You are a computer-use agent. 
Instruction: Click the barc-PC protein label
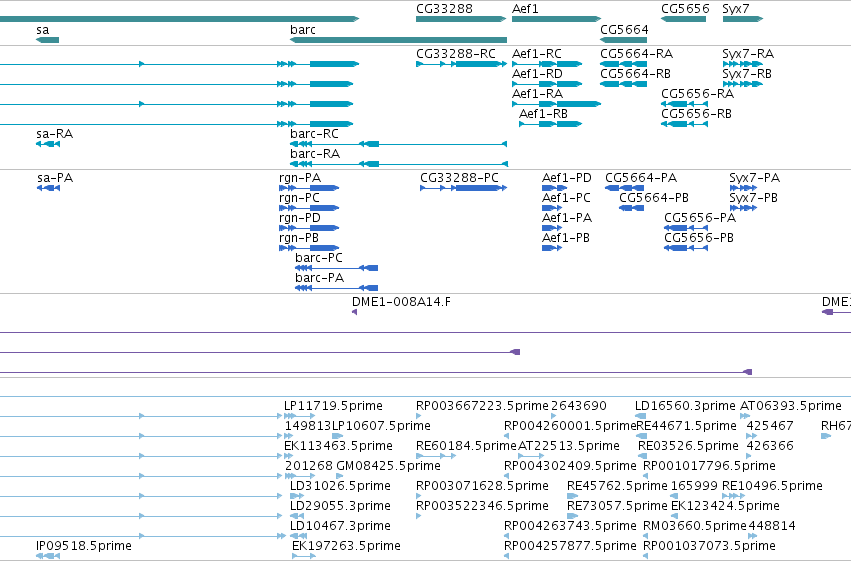tap(319, 258)
